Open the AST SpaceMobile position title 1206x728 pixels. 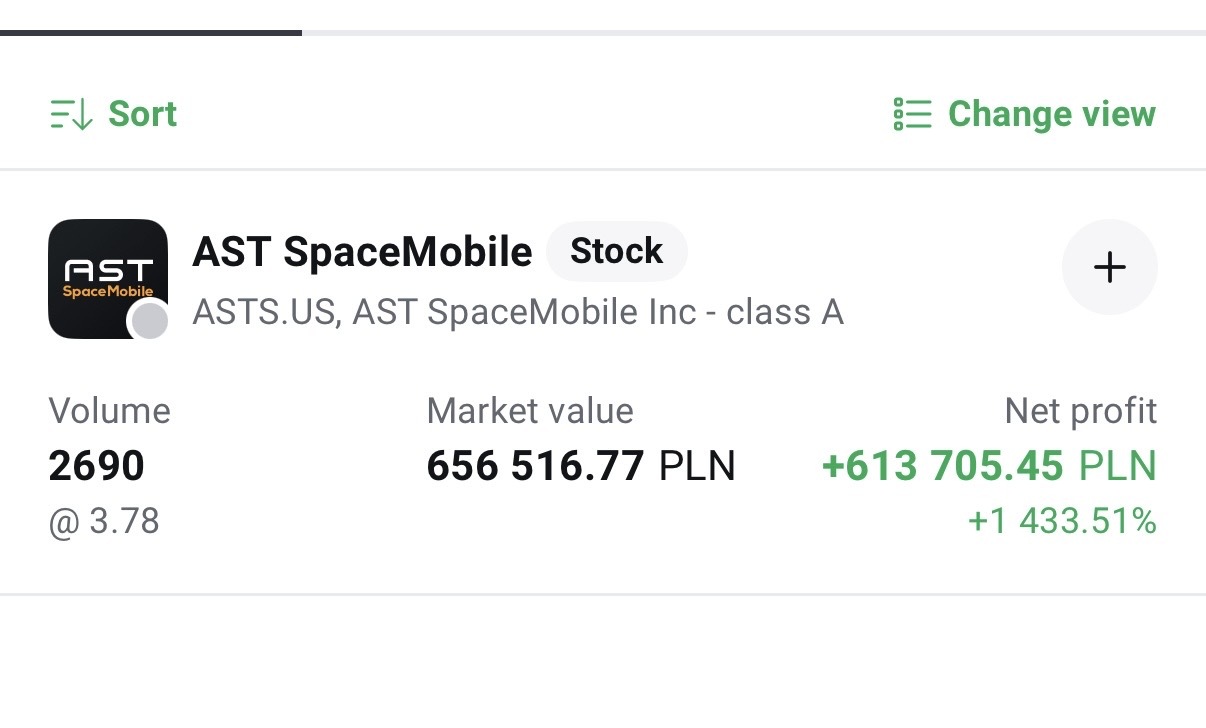[362, 252]
